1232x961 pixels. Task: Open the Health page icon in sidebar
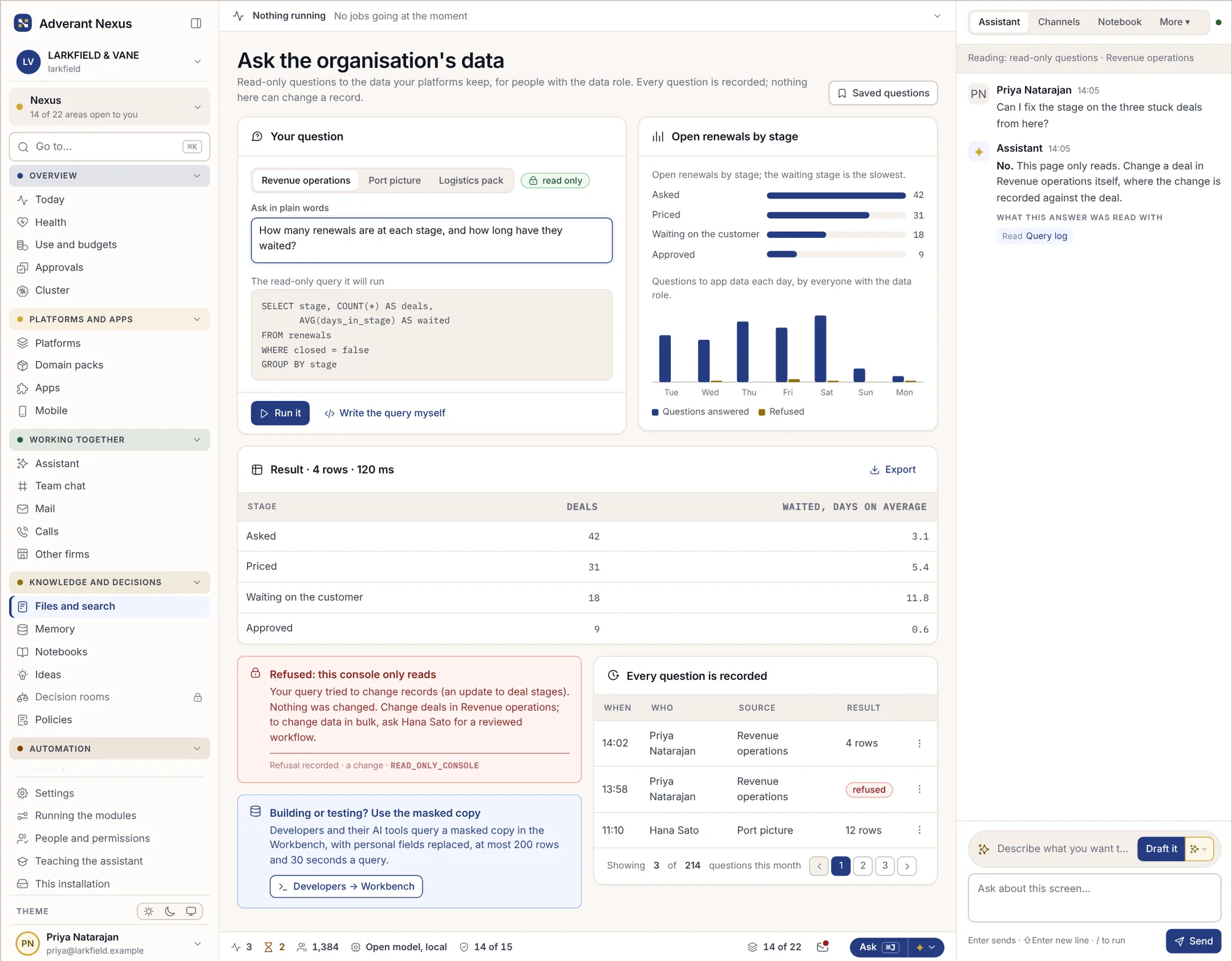tap(23, 222)
